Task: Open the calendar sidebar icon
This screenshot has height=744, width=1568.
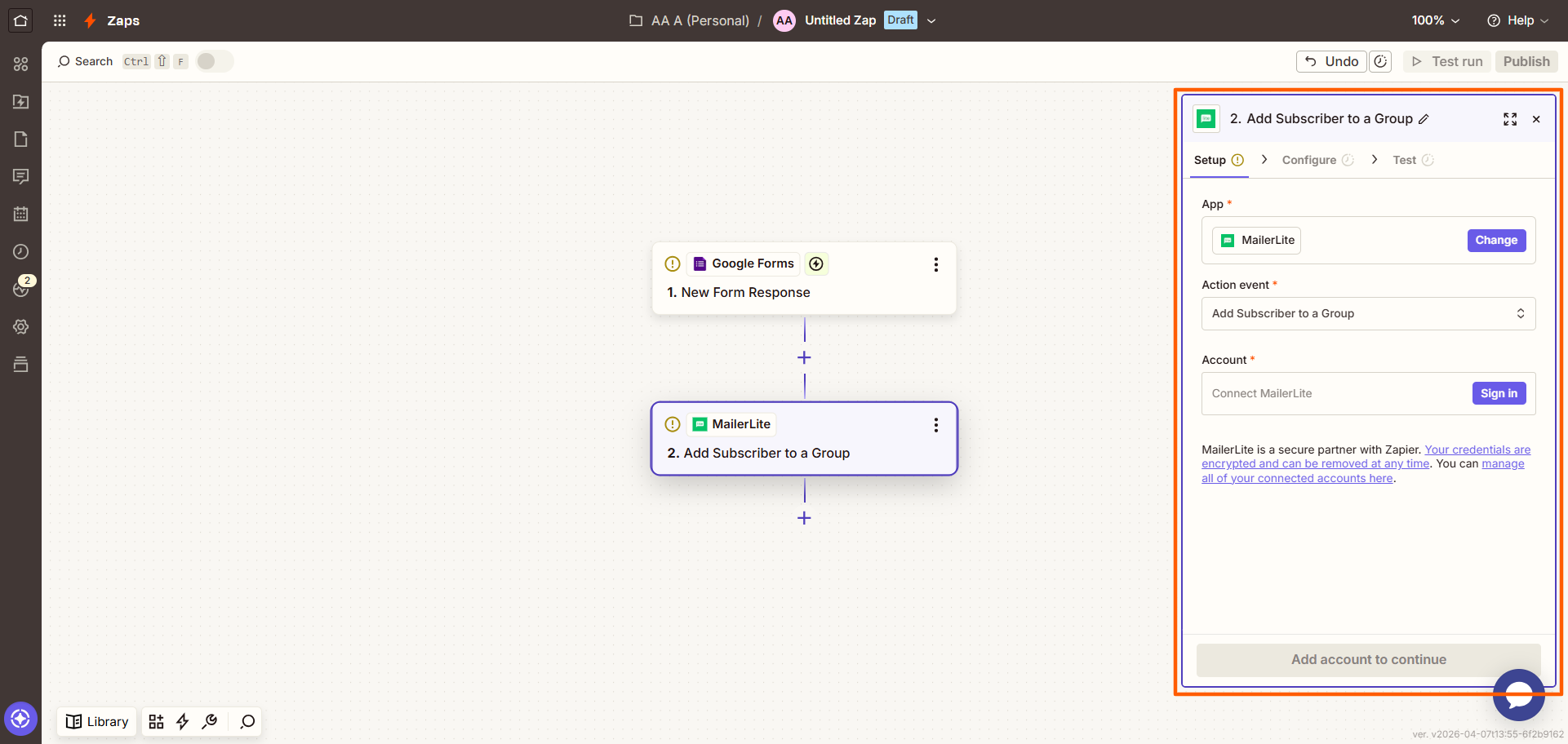Action: coord(20,215)
